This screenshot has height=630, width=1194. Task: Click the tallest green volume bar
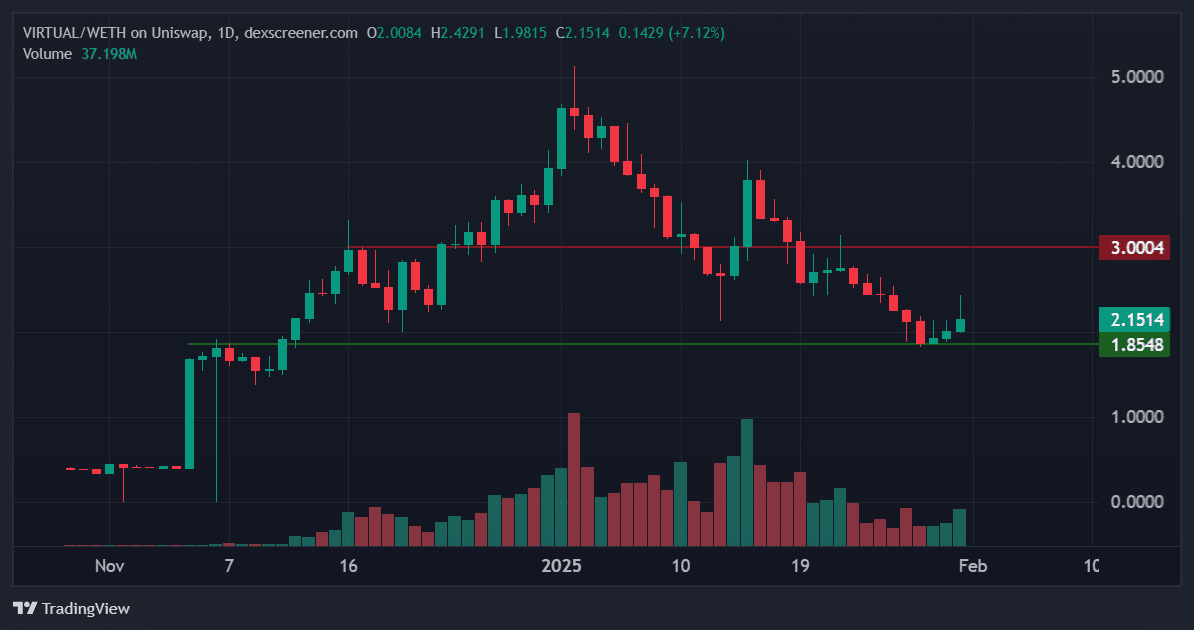coord(746,482)
